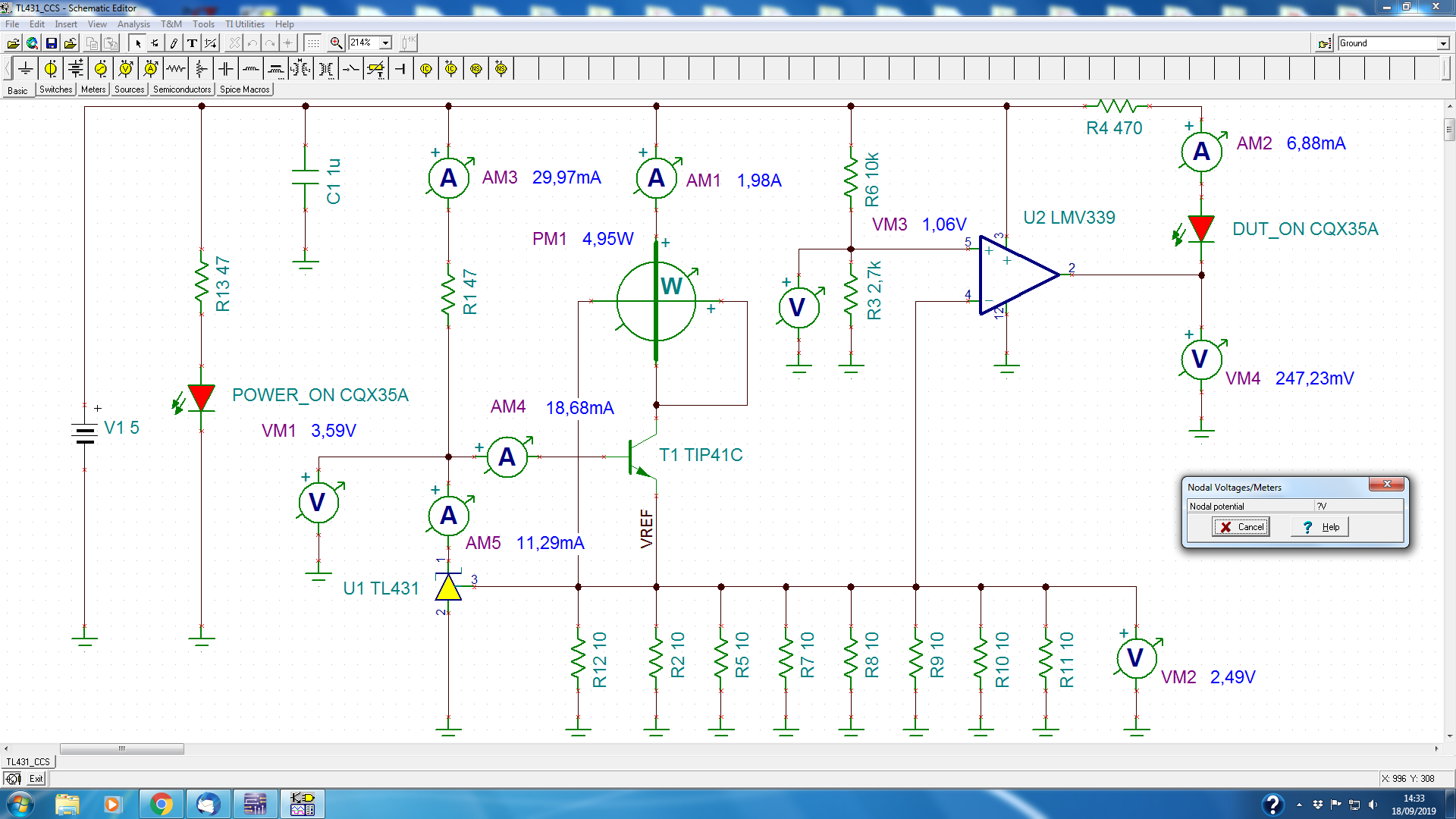1456x819 pixels.
Task: Switch to the Spice Macros tab
Action: click(x=244, y=89)
